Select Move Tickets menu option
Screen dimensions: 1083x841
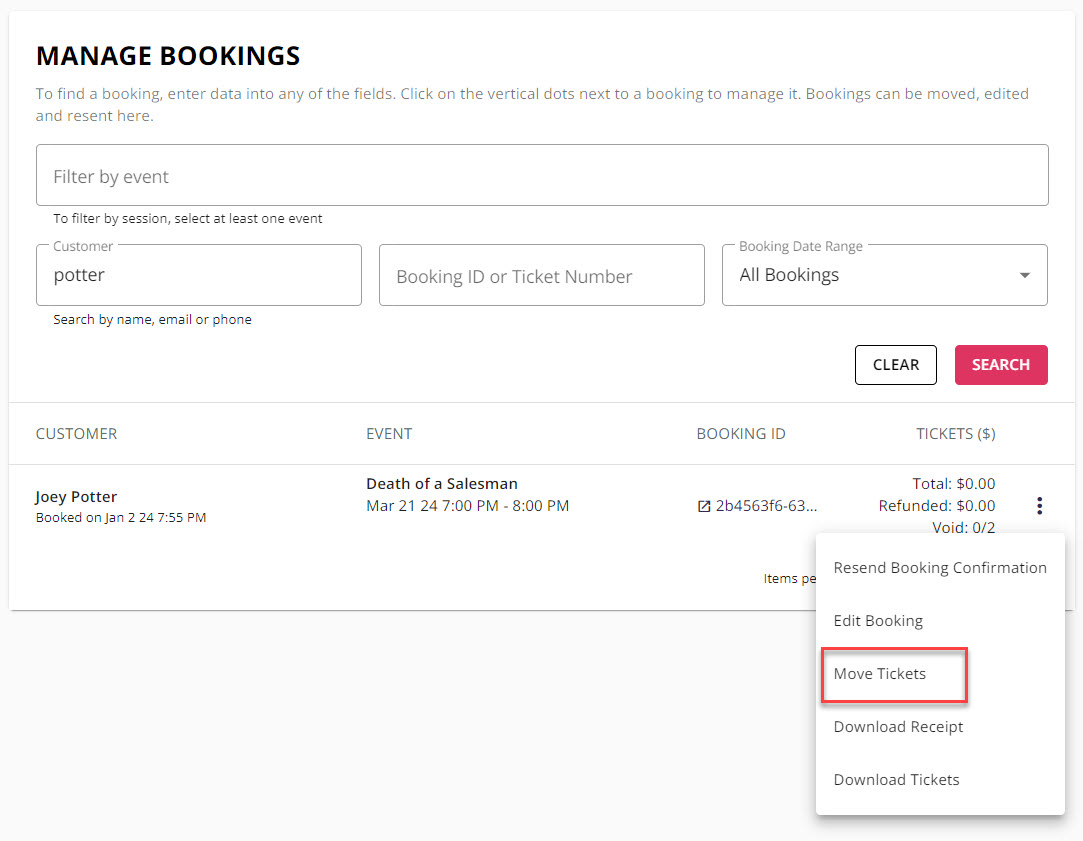click(x=939, y=674)
